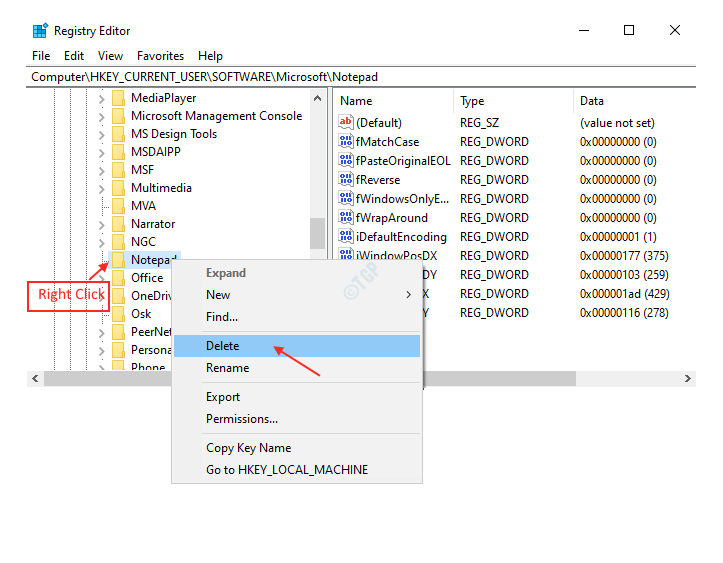Image resolution: width=723 pixels, height=563 pixels.
Task: Open the Favorites menu
Action: click(160, 56)
